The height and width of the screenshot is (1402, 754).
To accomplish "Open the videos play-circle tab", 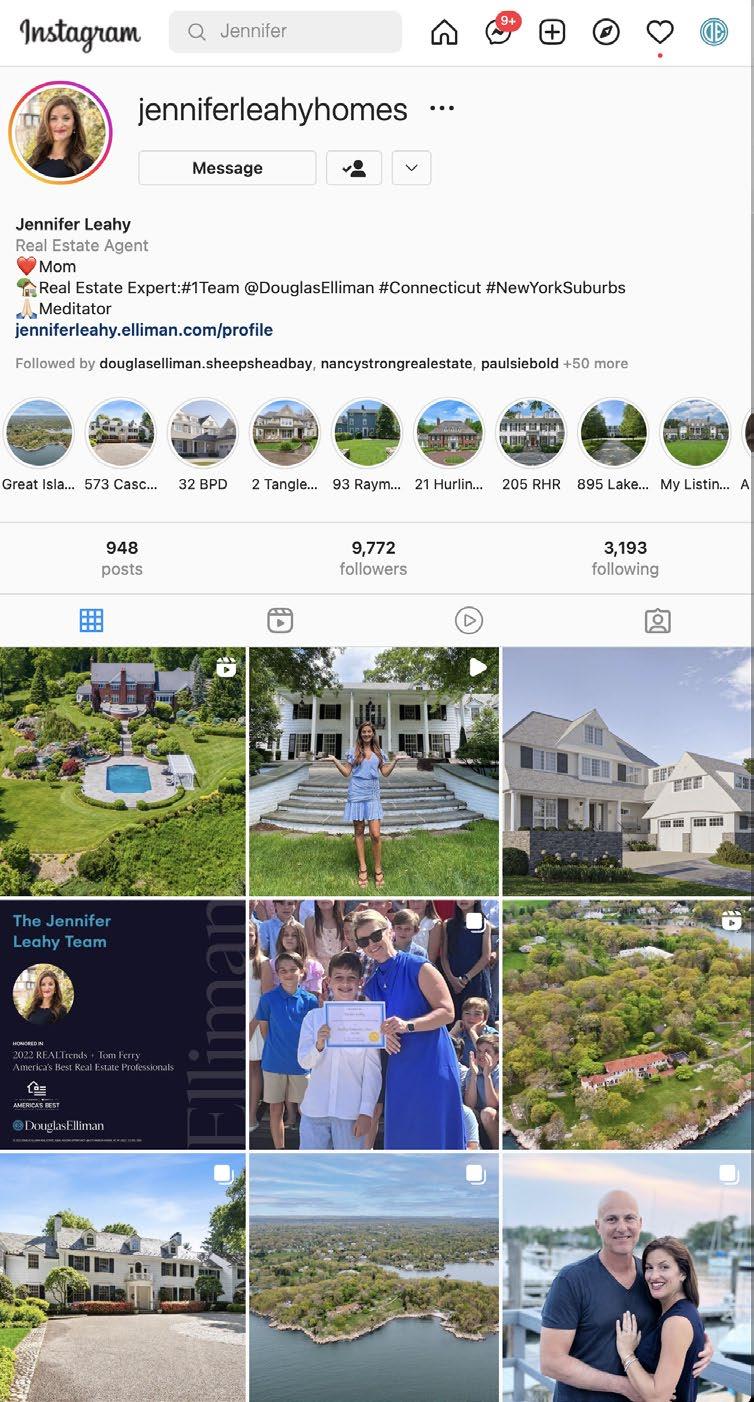I will pyautogui.click(x=469, y=621).
